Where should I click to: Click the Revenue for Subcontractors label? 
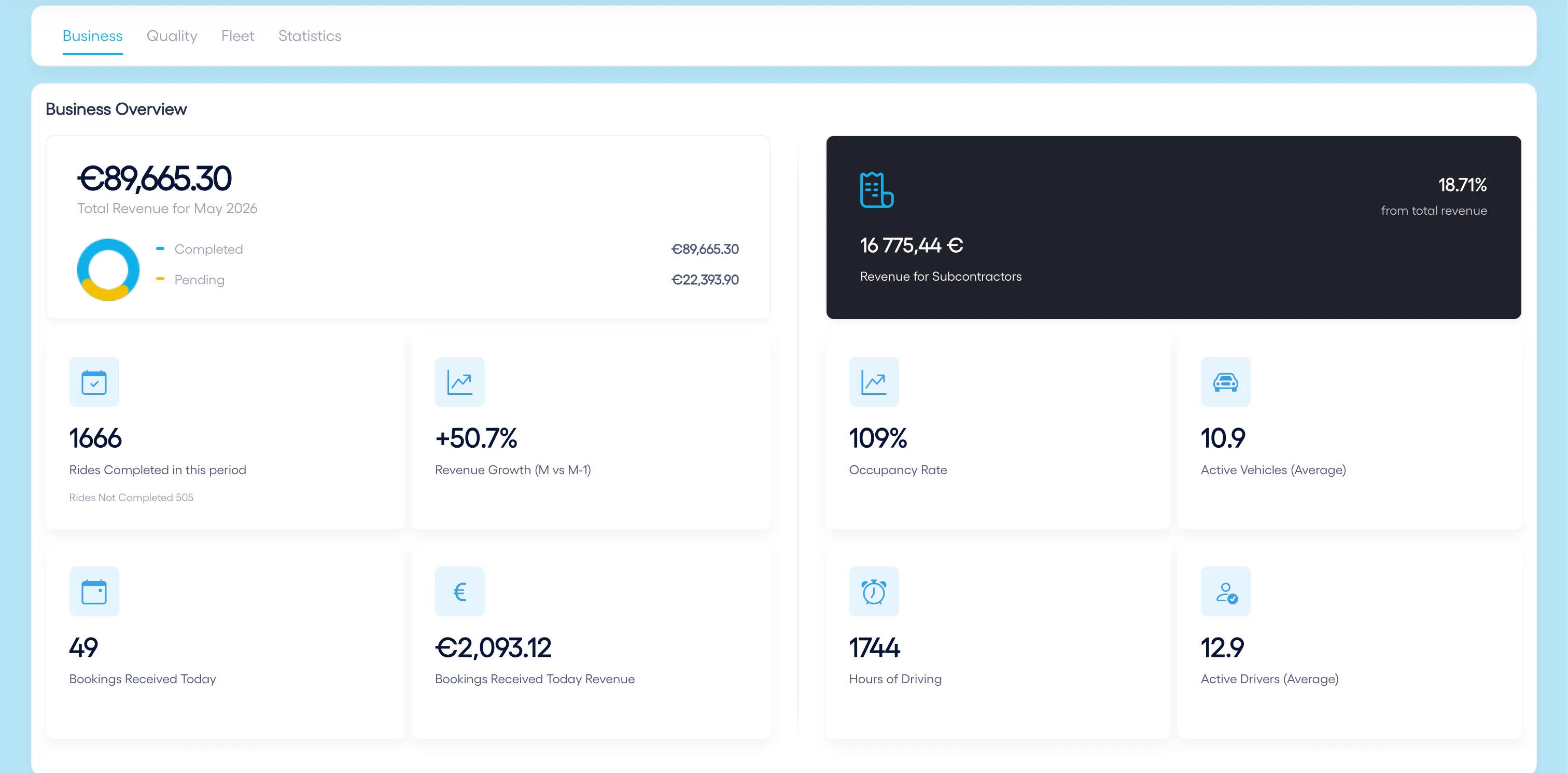coord(941,277)
